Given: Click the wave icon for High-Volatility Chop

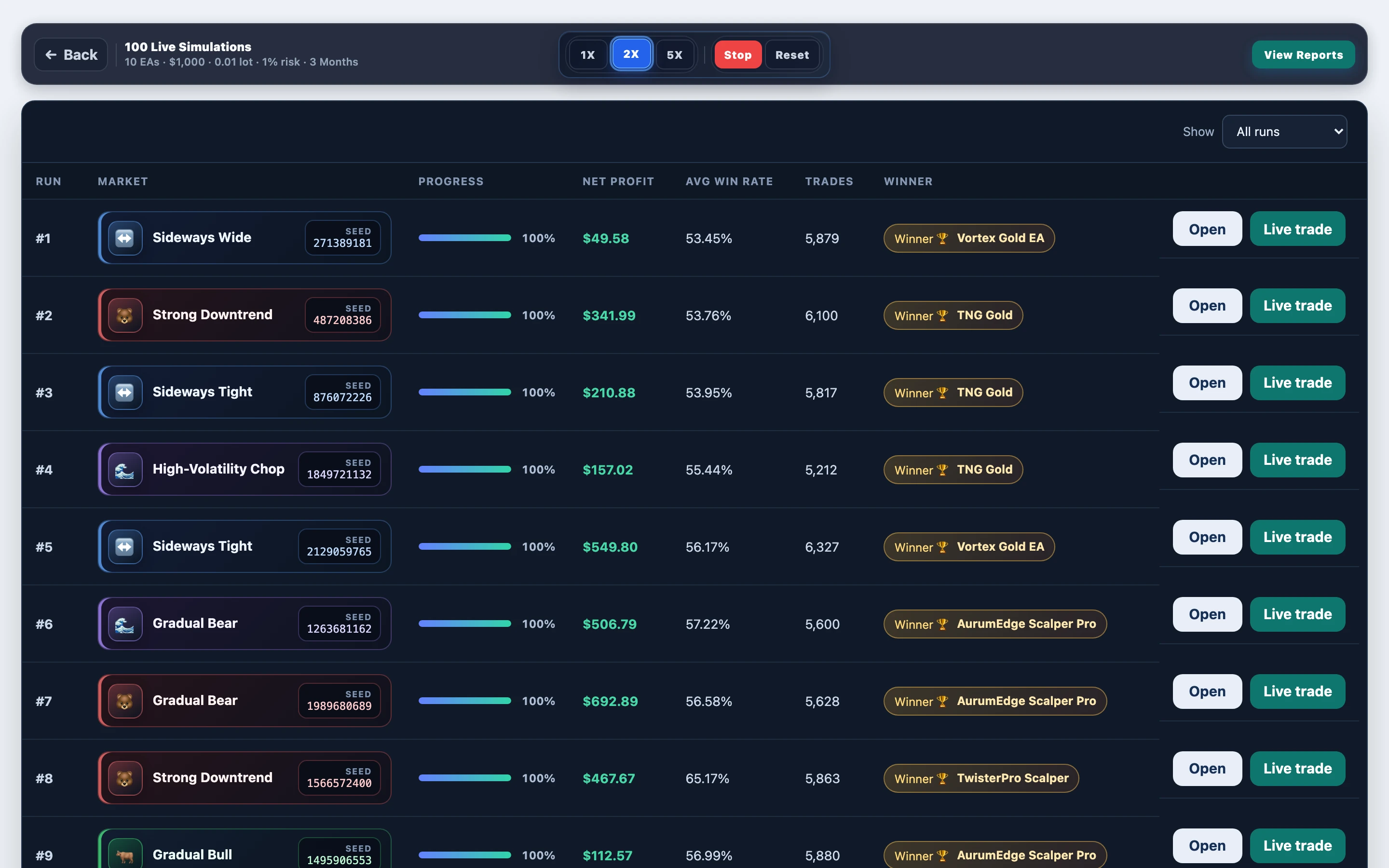Looking at the screenshot, I should (x=124, y=470).
